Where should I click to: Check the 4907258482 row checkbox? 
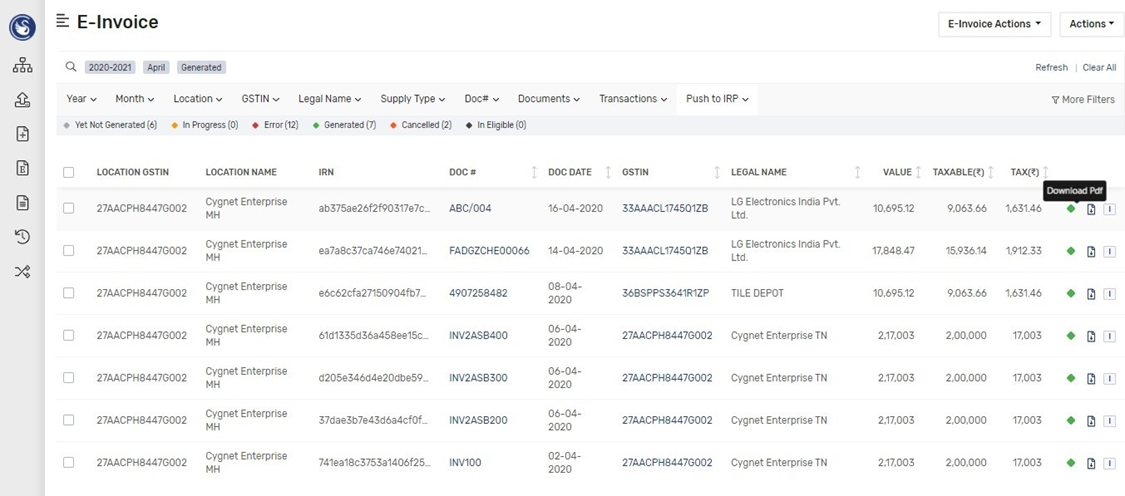(x=68, y=293)
